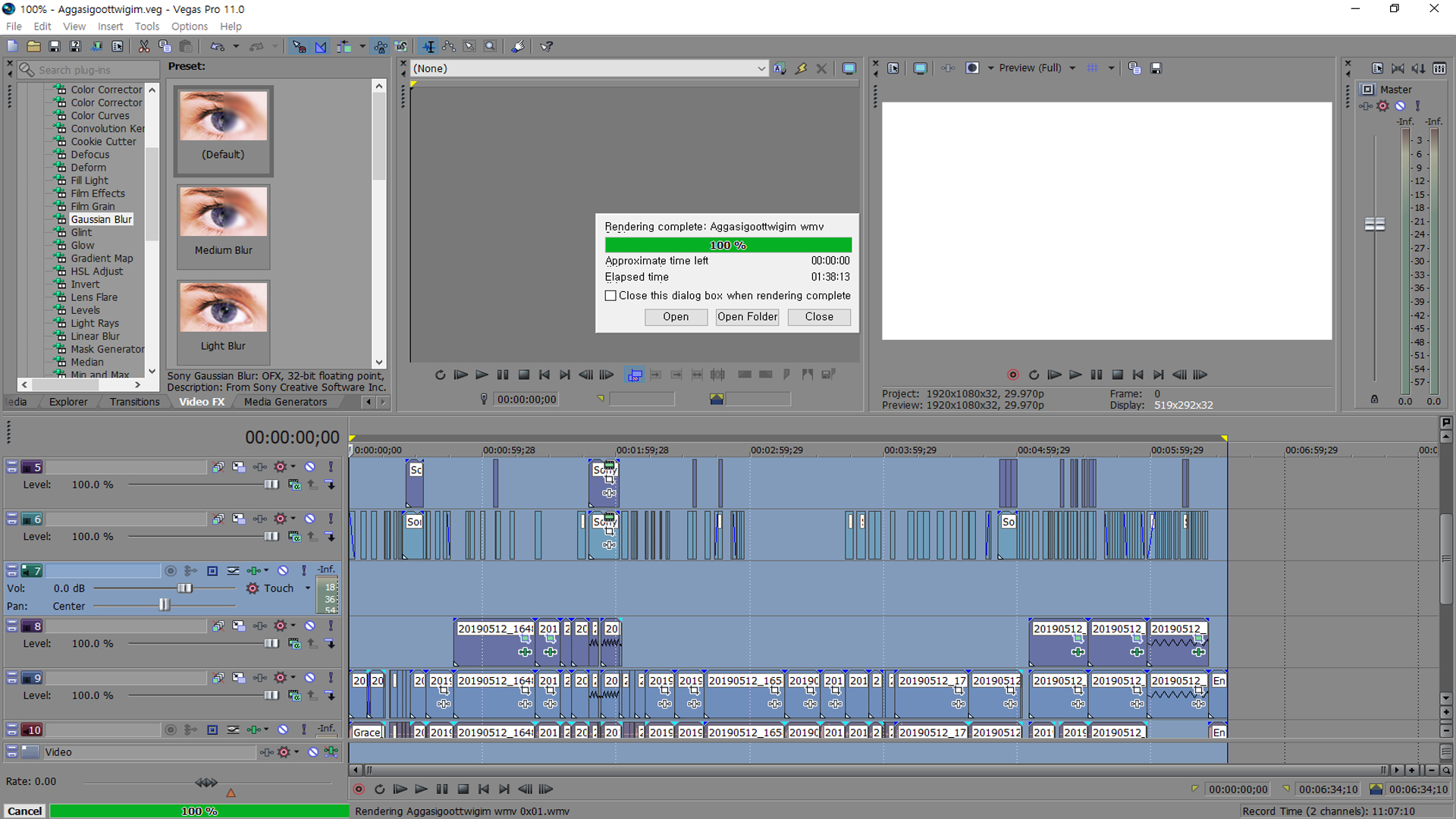Click the Save project toolbar icon
Viewport: 1456px width, 819px height.
(54, 47)
